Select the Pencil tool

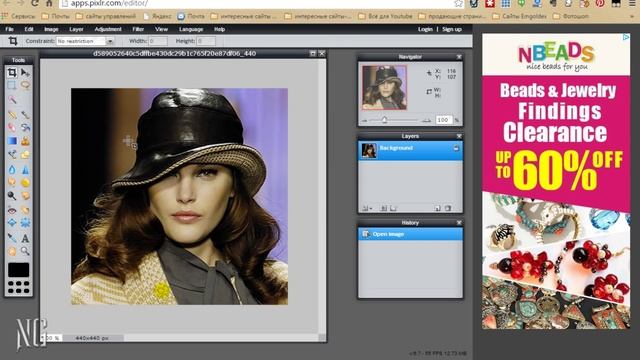click(x=12, y=115)
